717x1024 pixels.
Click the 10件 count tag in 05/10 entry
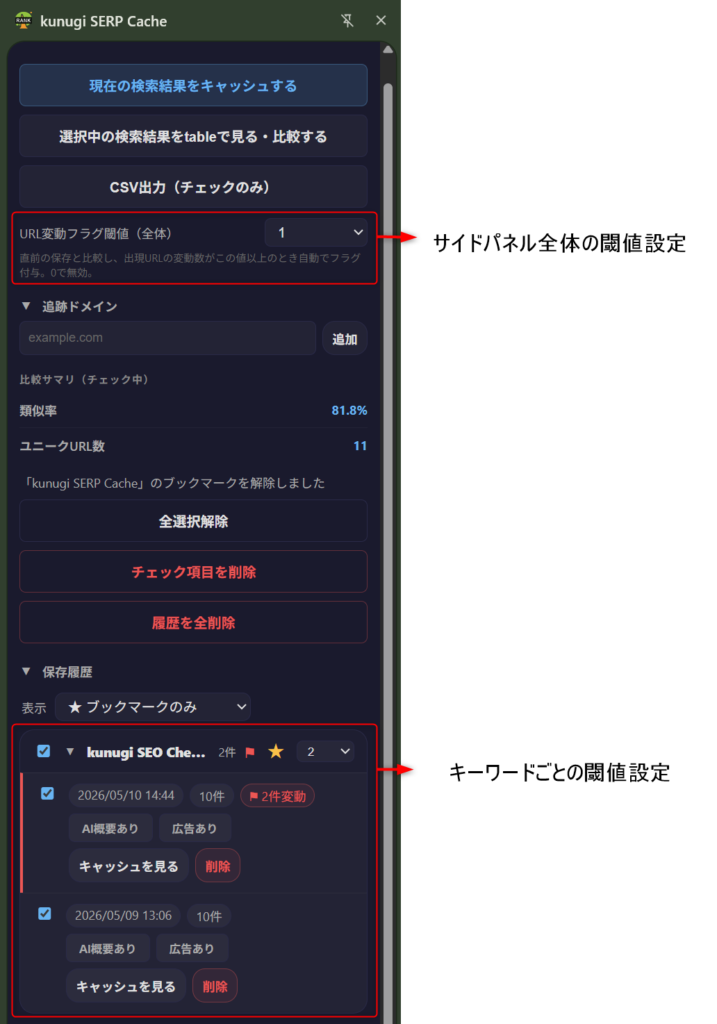[x=212, y=796]
